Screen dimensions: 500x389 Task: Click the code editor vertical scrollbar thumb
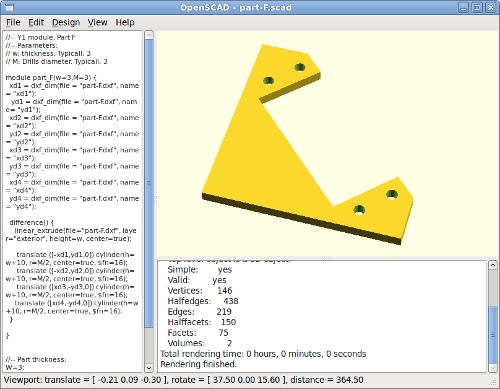click(149, 183)
